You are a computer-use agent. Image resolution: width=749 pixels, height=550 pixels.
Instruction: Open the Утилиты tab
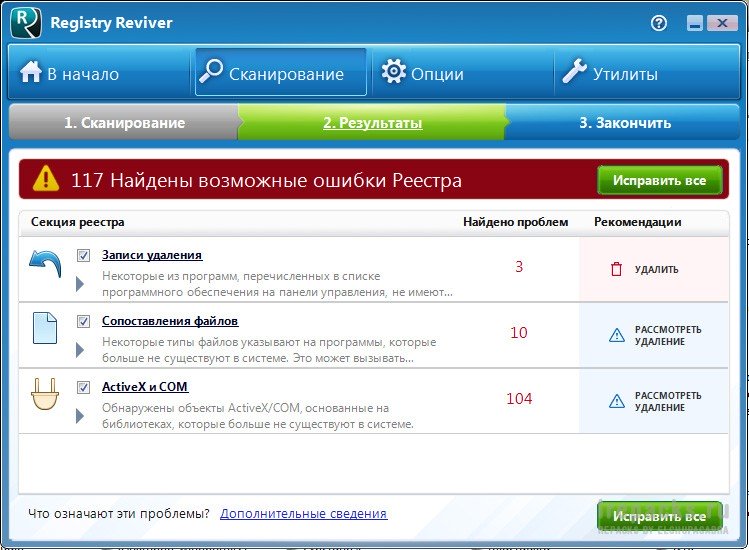[647, 73]
